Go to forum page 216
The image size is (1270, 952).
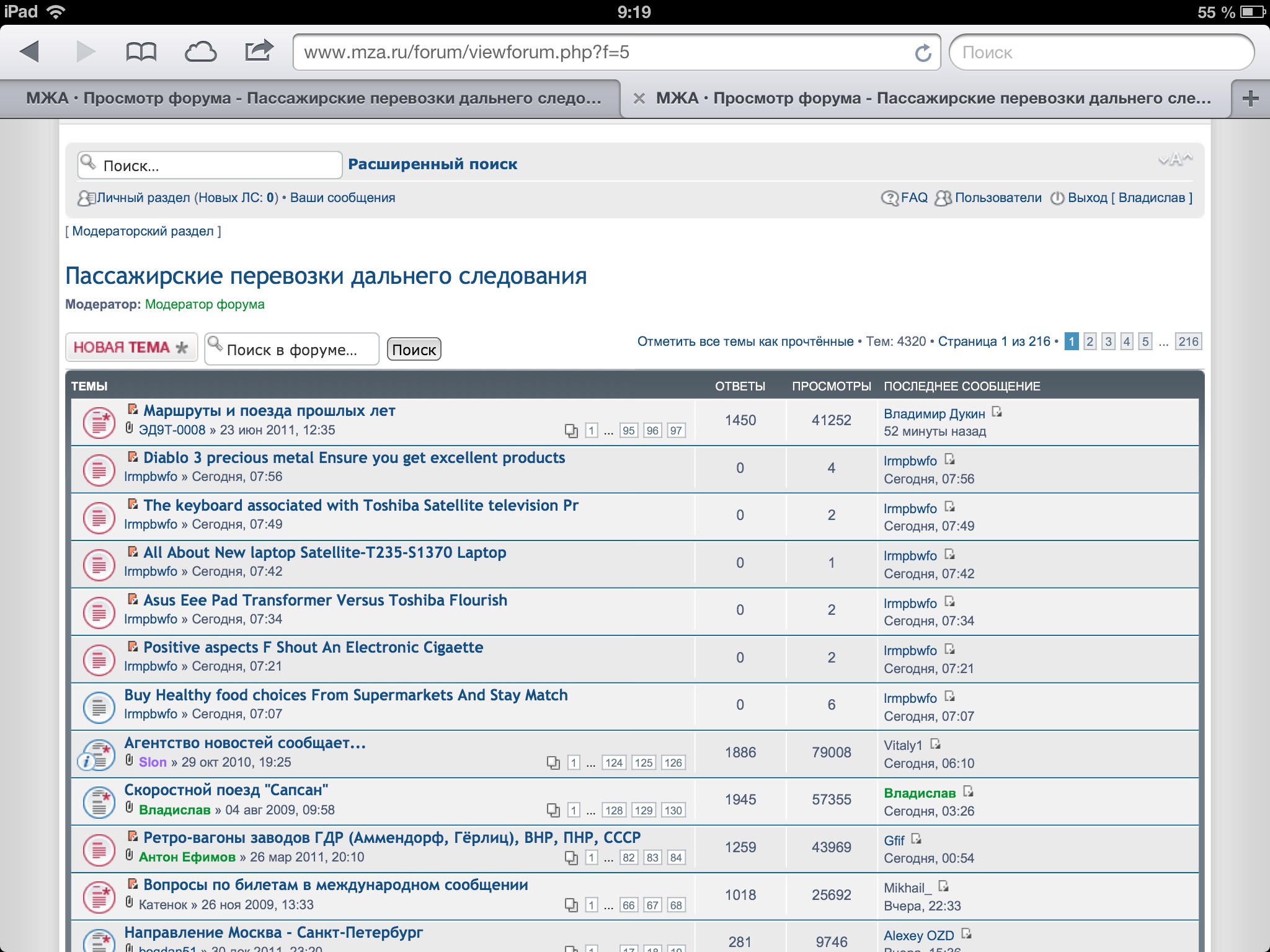point(1188,342)
